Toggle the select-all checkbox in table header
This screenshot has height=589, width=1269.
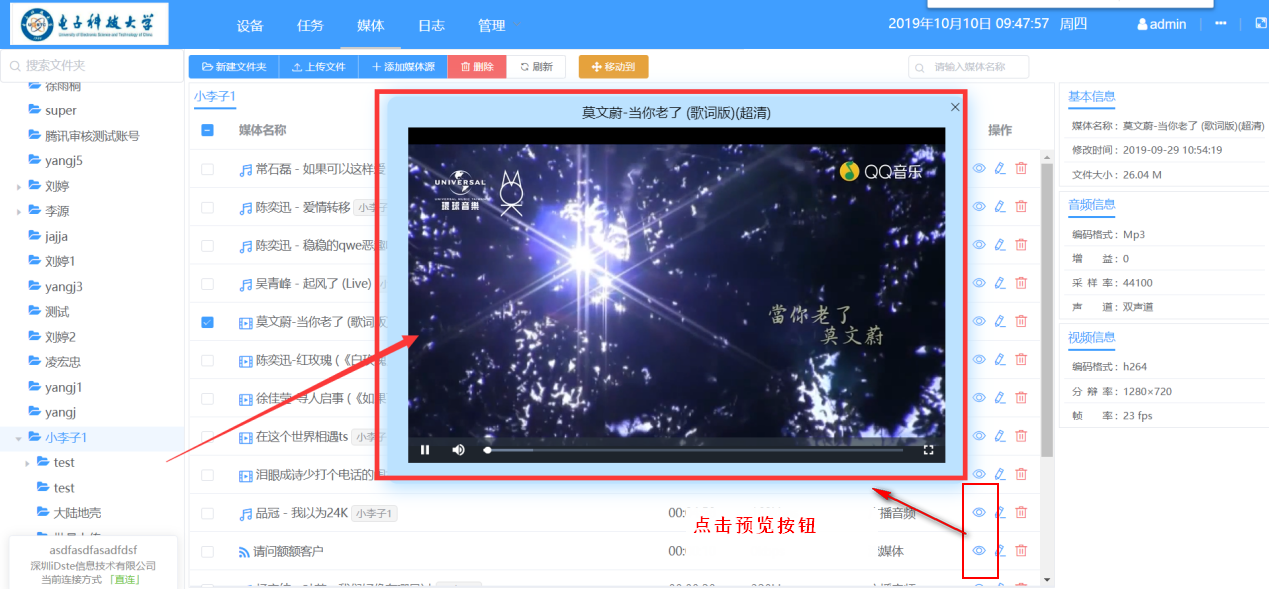[207, 130]
